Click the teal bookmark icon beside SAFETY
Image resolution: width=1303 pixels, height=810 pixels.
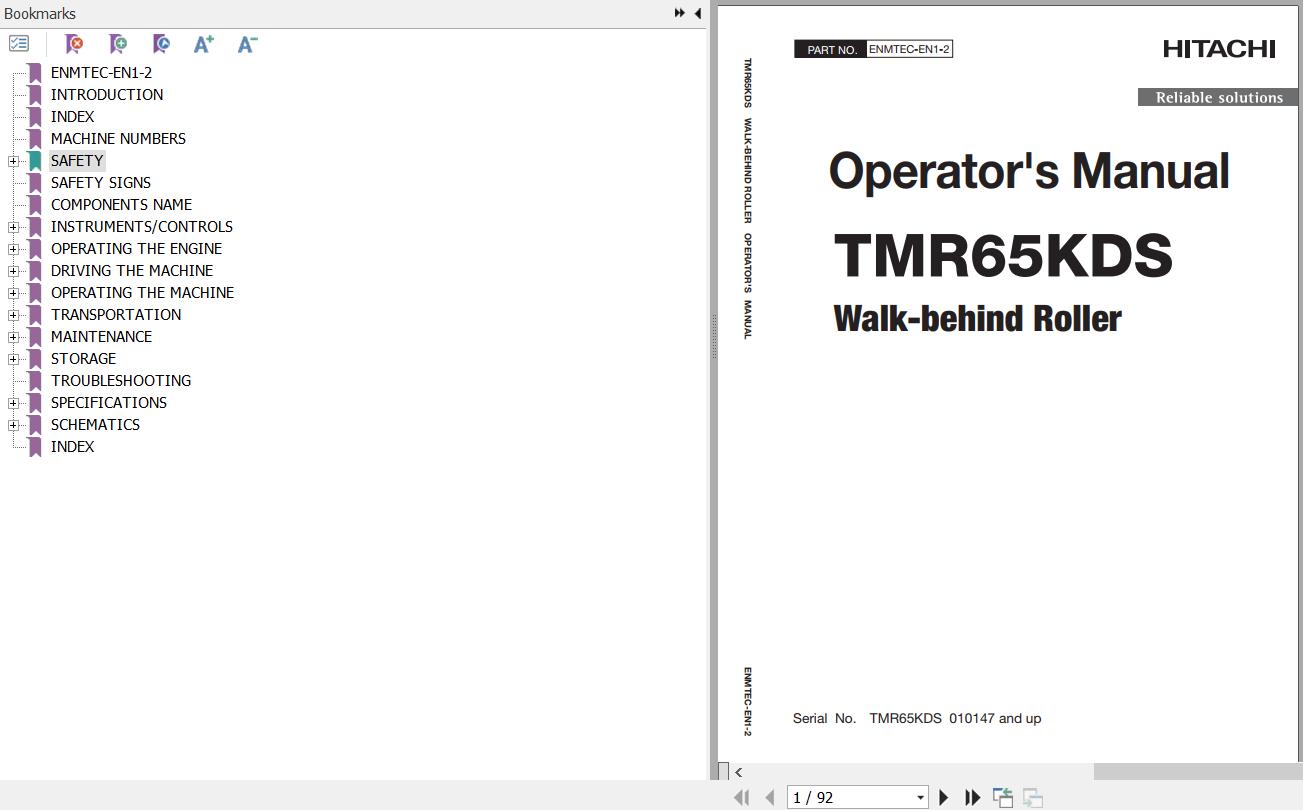tap(35, 161)
